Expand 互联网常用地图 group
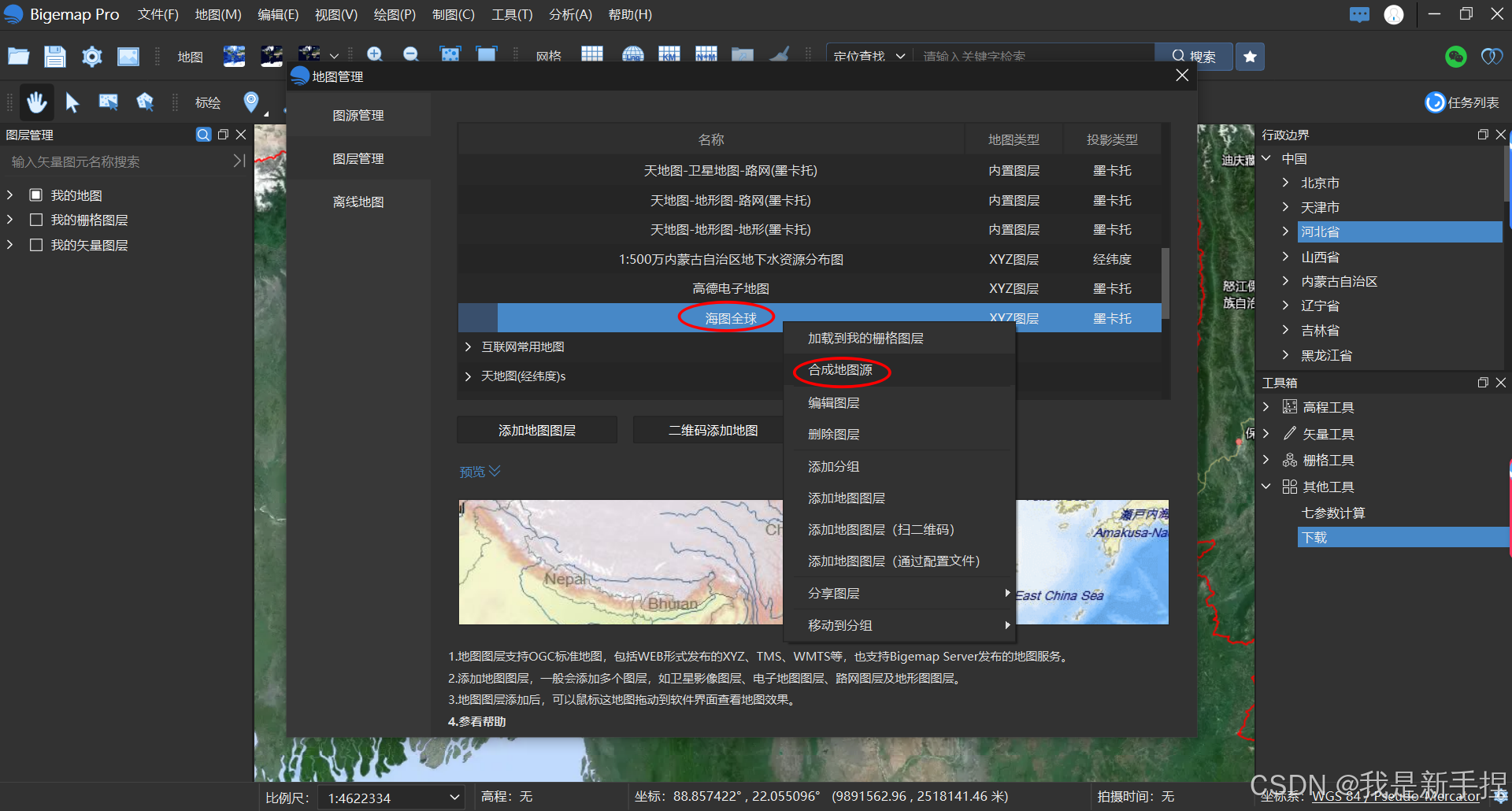The width and height of the screenshot is (1512, 811). coord(468,346)
